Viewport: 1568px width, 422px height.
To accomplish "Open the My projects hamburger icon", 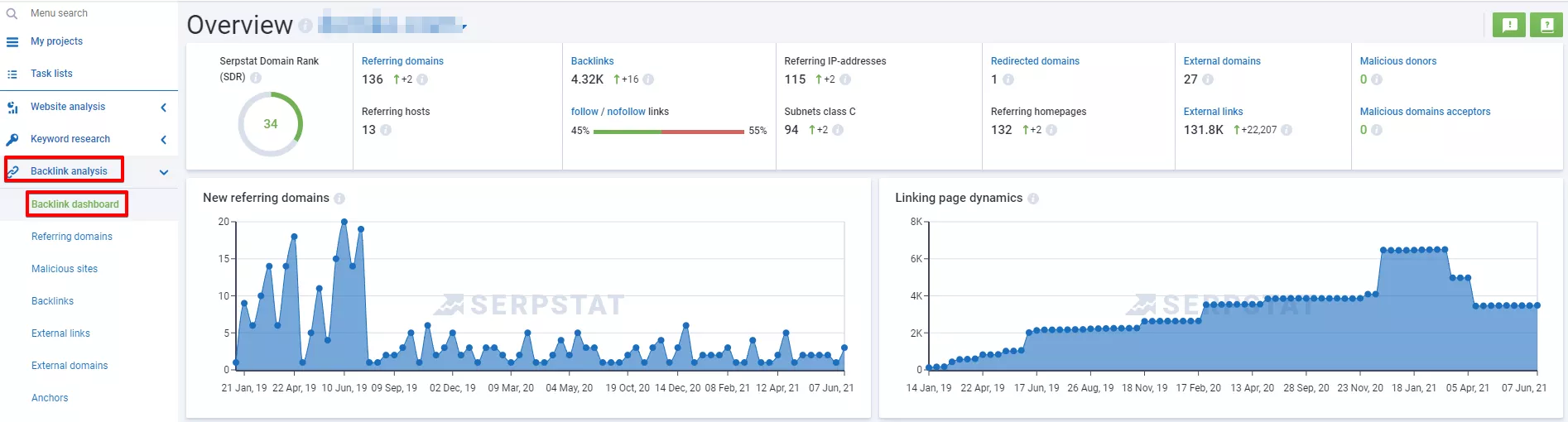I will (x=12, y=41).
